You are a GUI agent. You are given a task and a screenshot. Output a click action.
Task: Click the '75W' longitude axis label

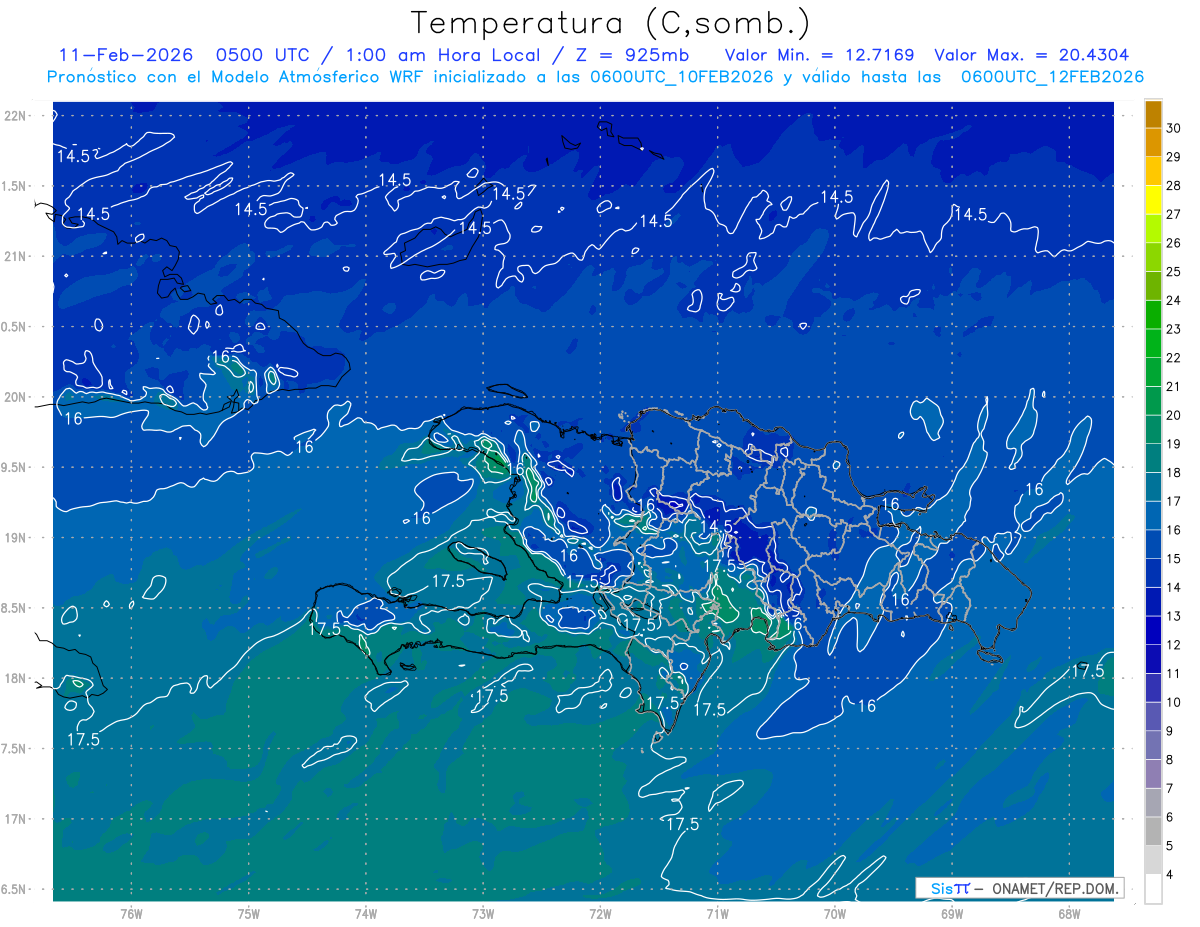(x=249, y=913)
